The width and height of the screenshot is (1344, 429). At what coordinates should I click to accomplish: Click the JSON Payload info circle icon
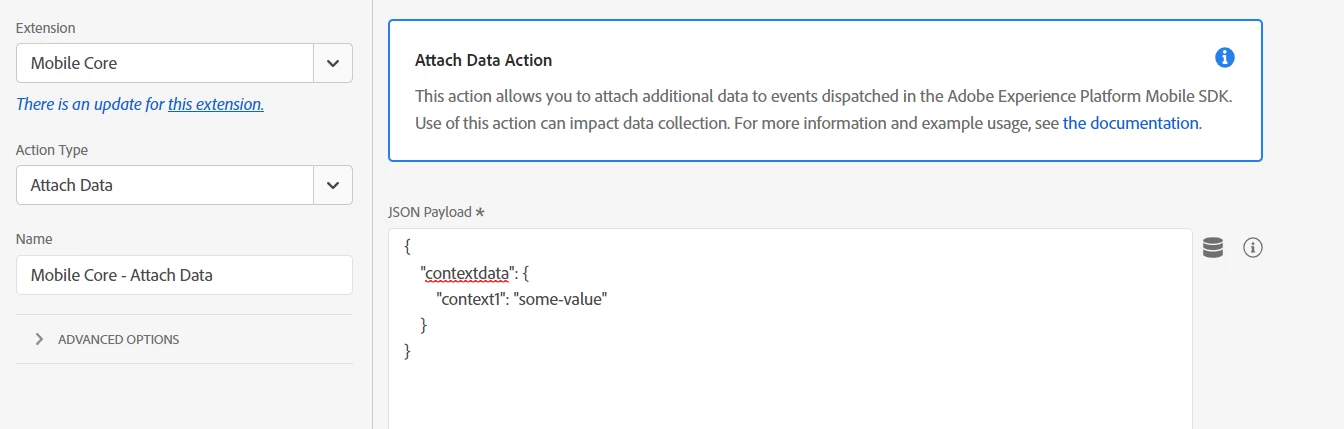click(x=1253, y=248)
